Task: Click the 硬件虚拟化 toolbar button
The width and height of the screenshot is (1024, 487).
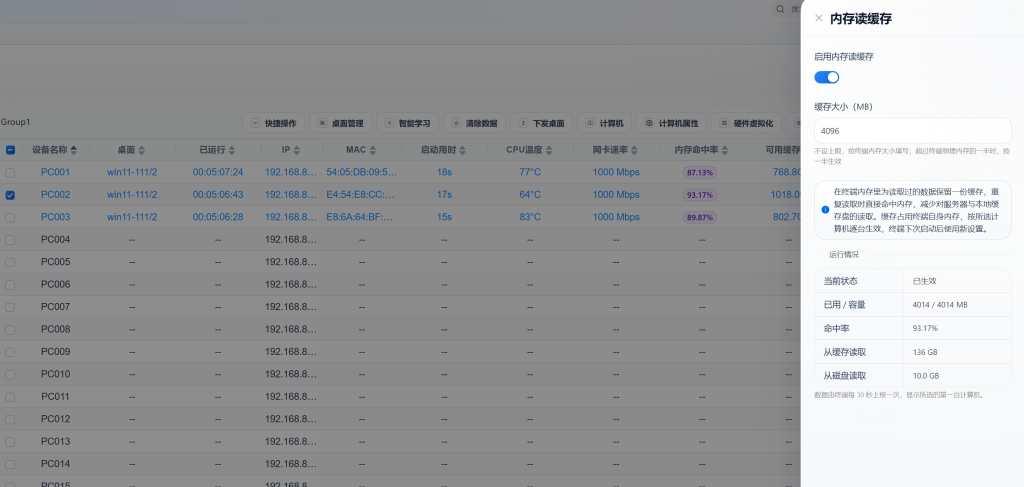Action: (746, 123)
